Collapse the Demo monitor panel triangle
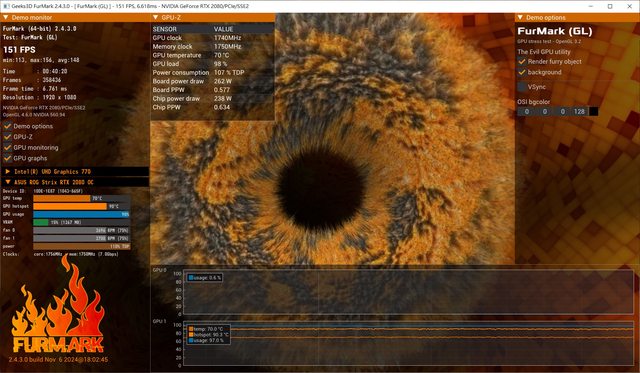This screenshot has height=373, width=640. click(6, 18)
